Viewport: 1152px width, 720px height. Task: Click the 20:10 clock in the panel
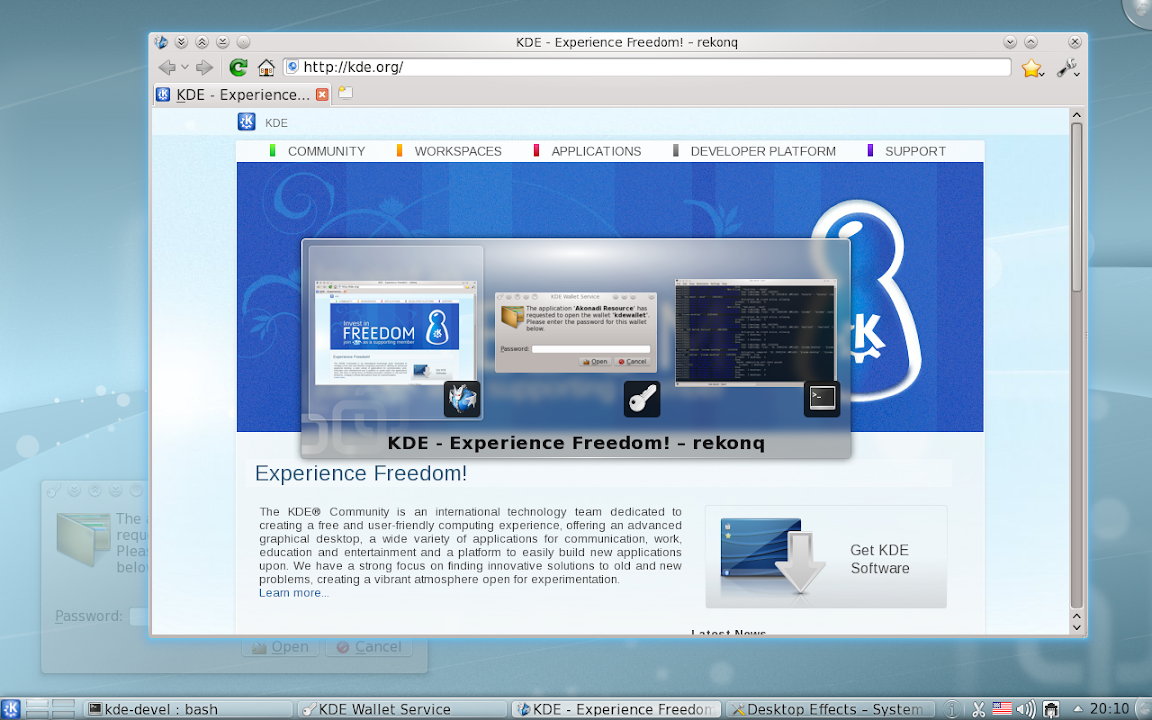point(1109,709)
